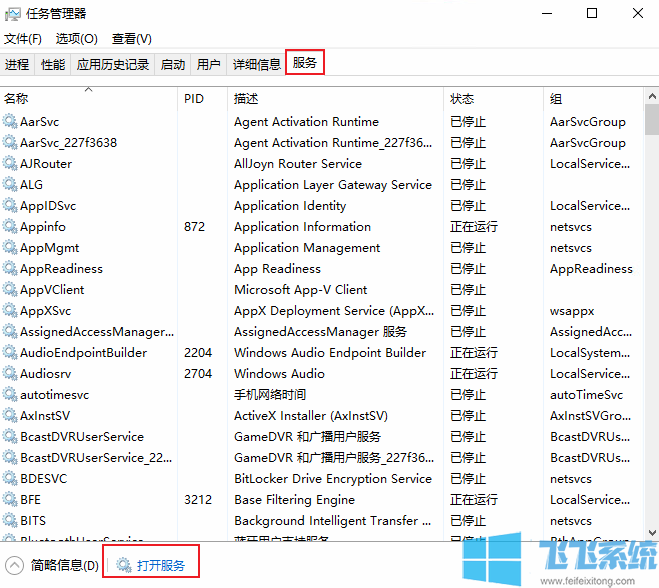Switch to the 详细信息 tab
Image resolution: width=659 pixels, height=588 pixels.
[x=257, y=64]
